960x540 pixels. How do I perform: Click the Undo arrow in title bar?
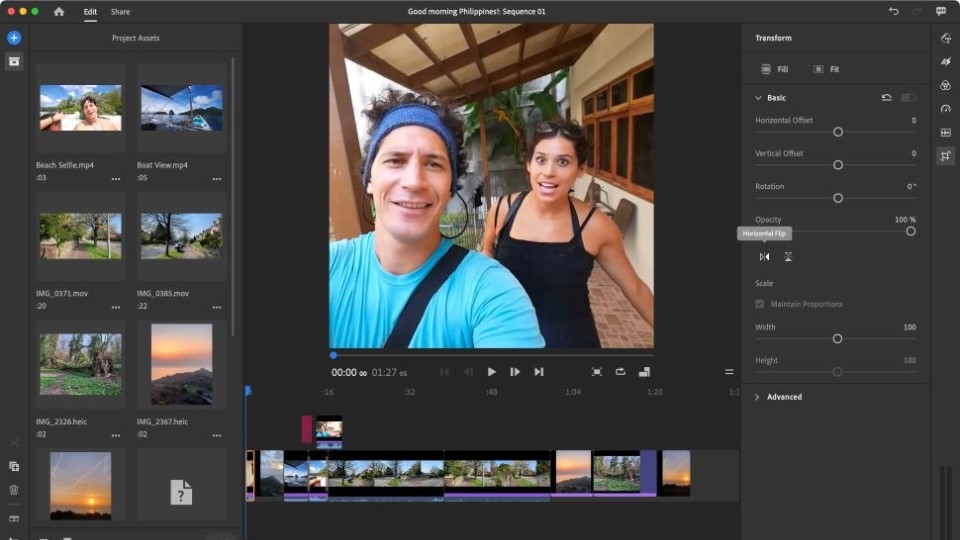(893, 11)
